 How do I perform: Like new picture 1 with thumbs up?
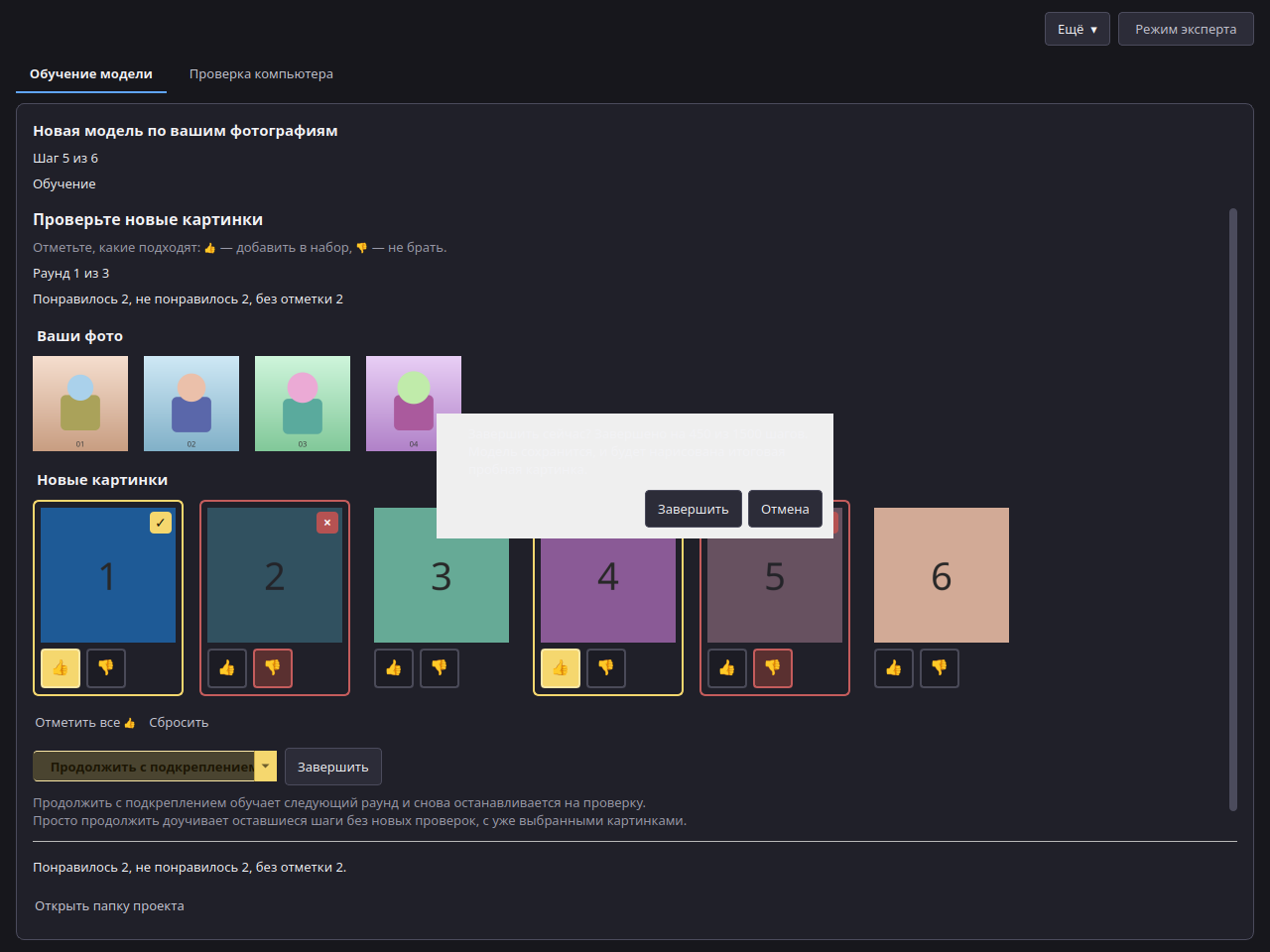(x=61, y=668)
